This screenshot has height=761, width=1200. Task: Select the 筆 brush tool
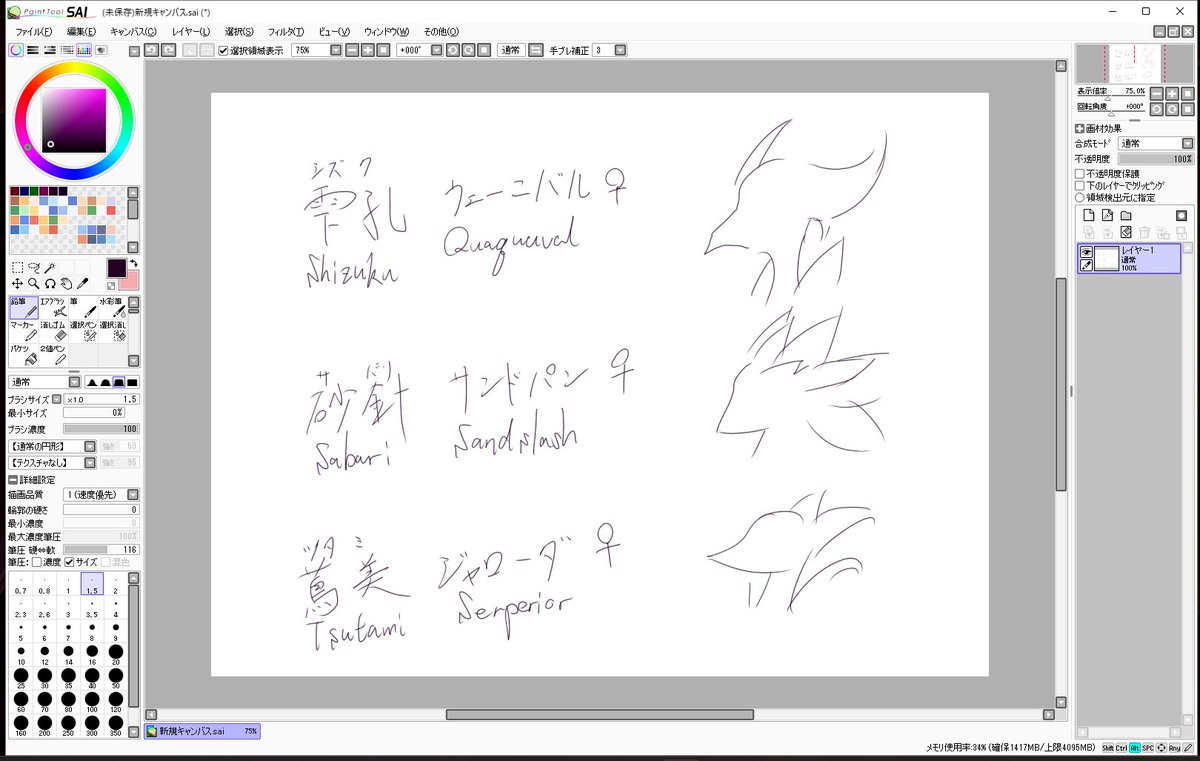click(x=84, y=307)
